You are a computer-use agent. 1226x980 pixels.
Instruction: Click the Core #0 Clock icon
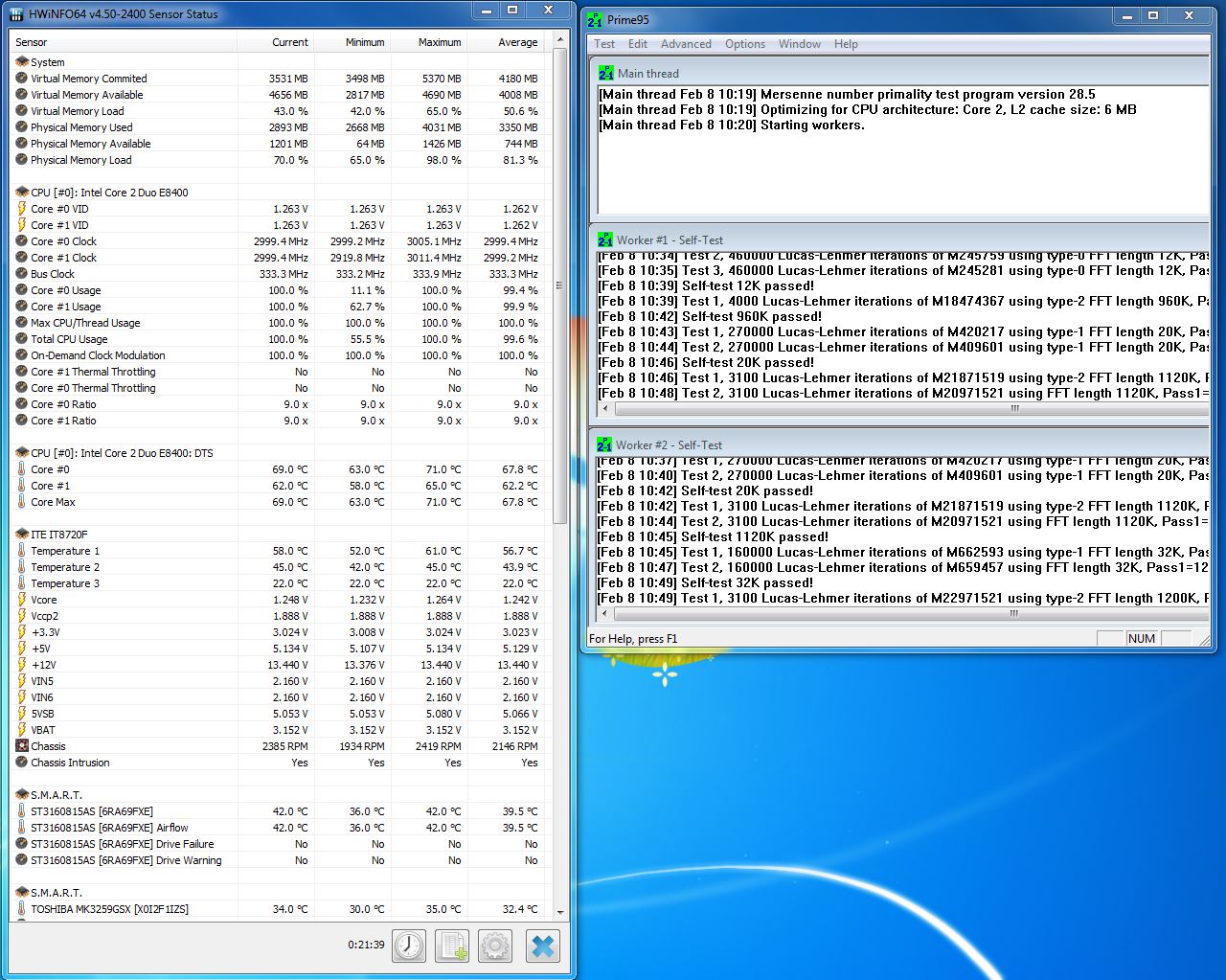(x=22, y=240)
